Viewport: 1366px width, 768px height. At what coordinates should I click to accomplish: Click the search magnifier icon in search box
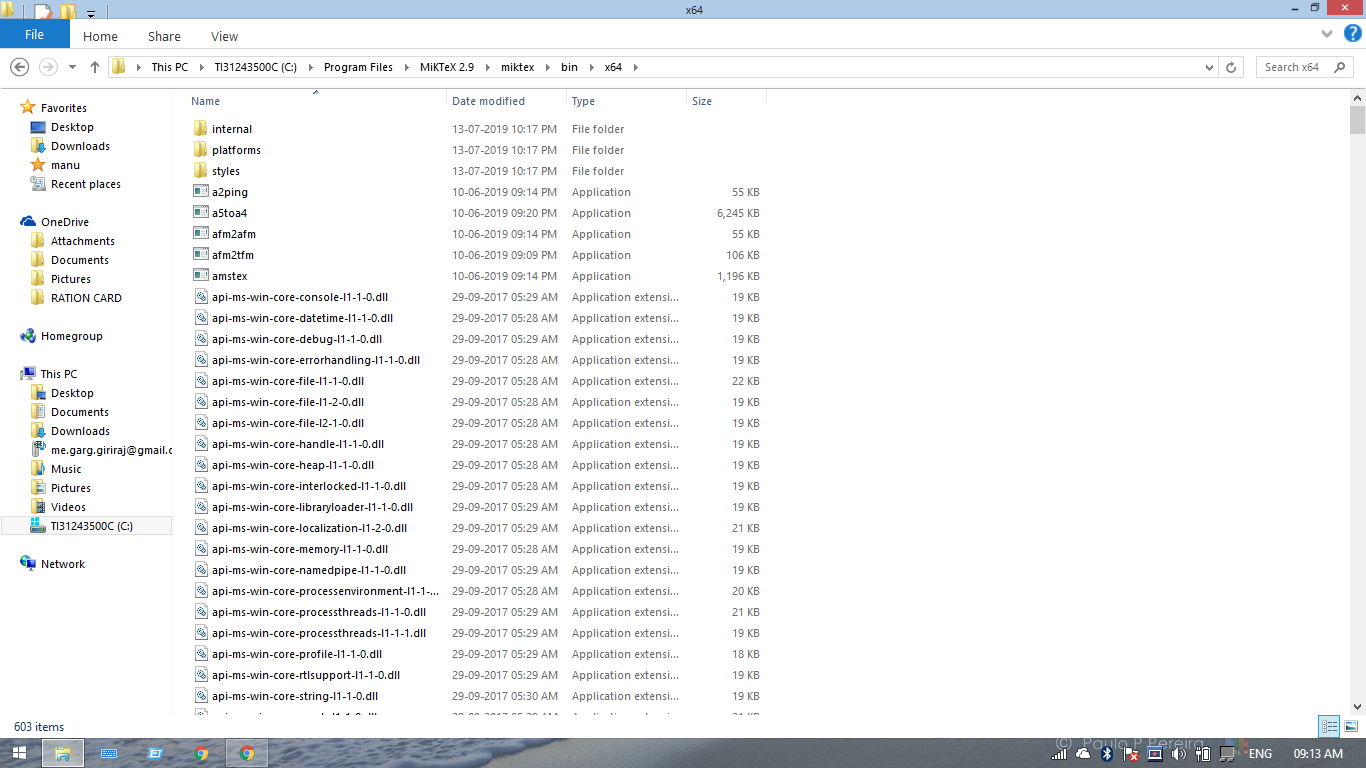(1340, 67)
